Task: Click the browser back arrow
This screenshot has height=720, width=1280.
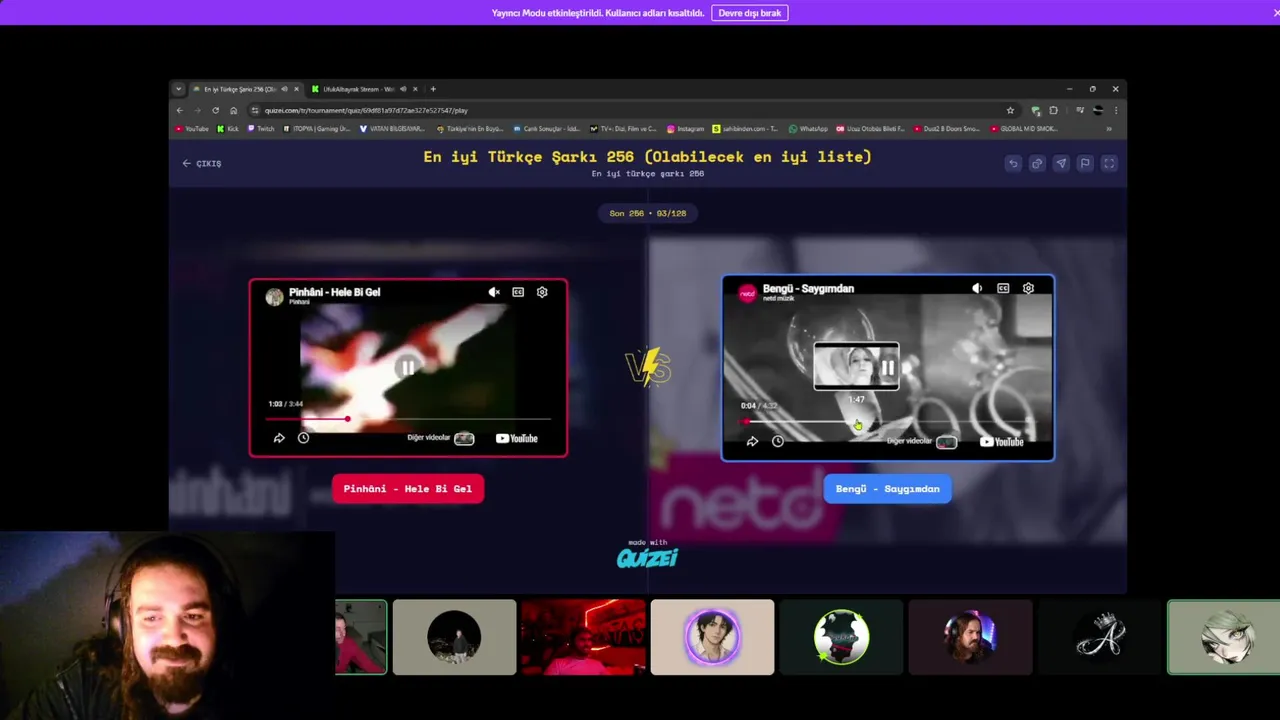Action: click(180, 110)
